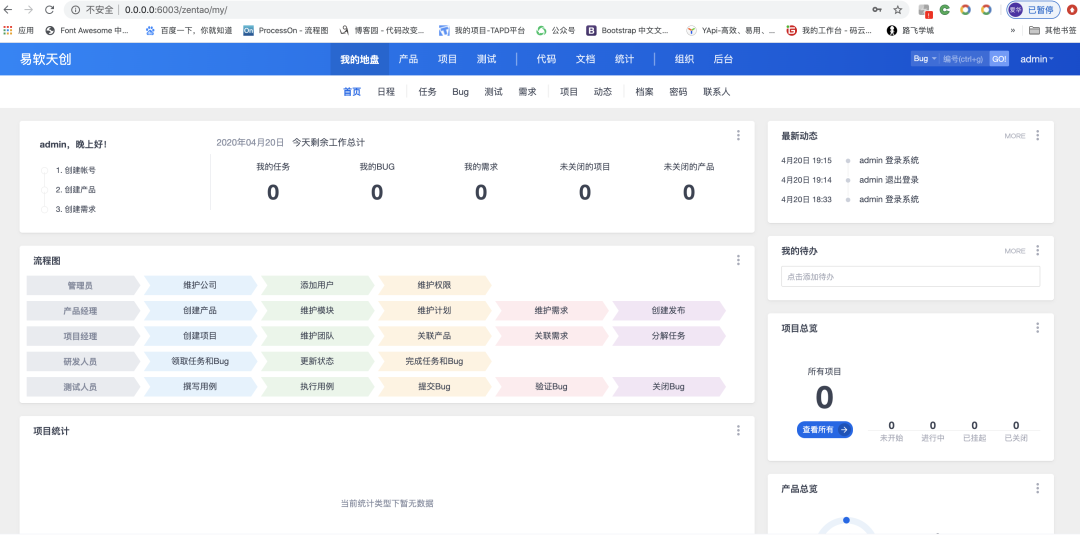The image size is (1080, 535).
Task: Click the 3. 创建需求 step link
Action: pos(76,209)
